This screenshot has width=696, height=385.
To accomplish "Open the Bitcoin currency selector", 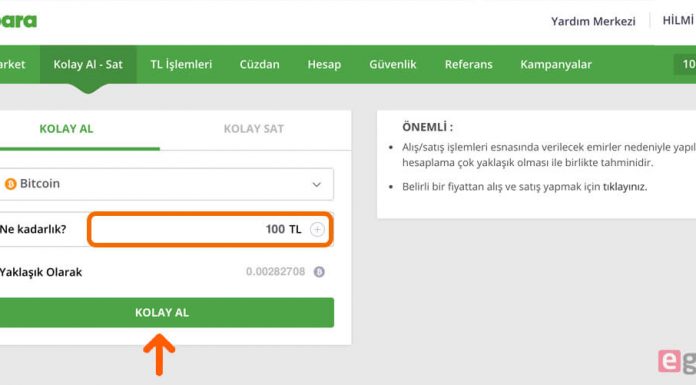I will (x=166, y=184).
